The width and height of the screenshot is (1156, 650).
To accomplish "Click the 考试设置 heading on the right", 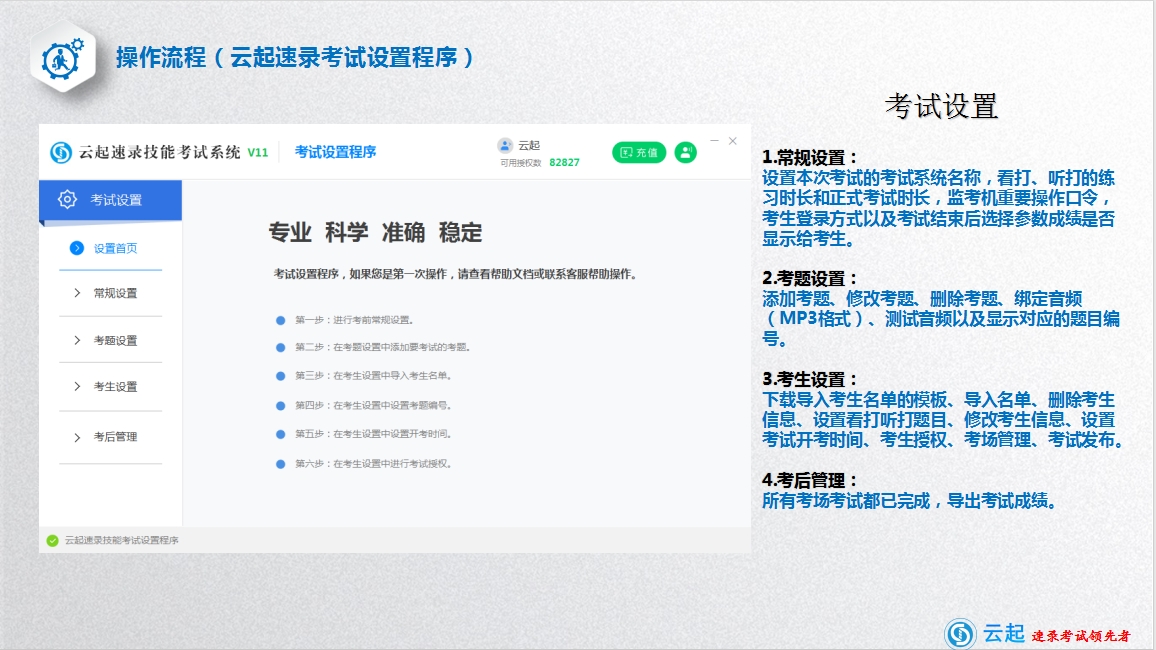I will 941,106.
